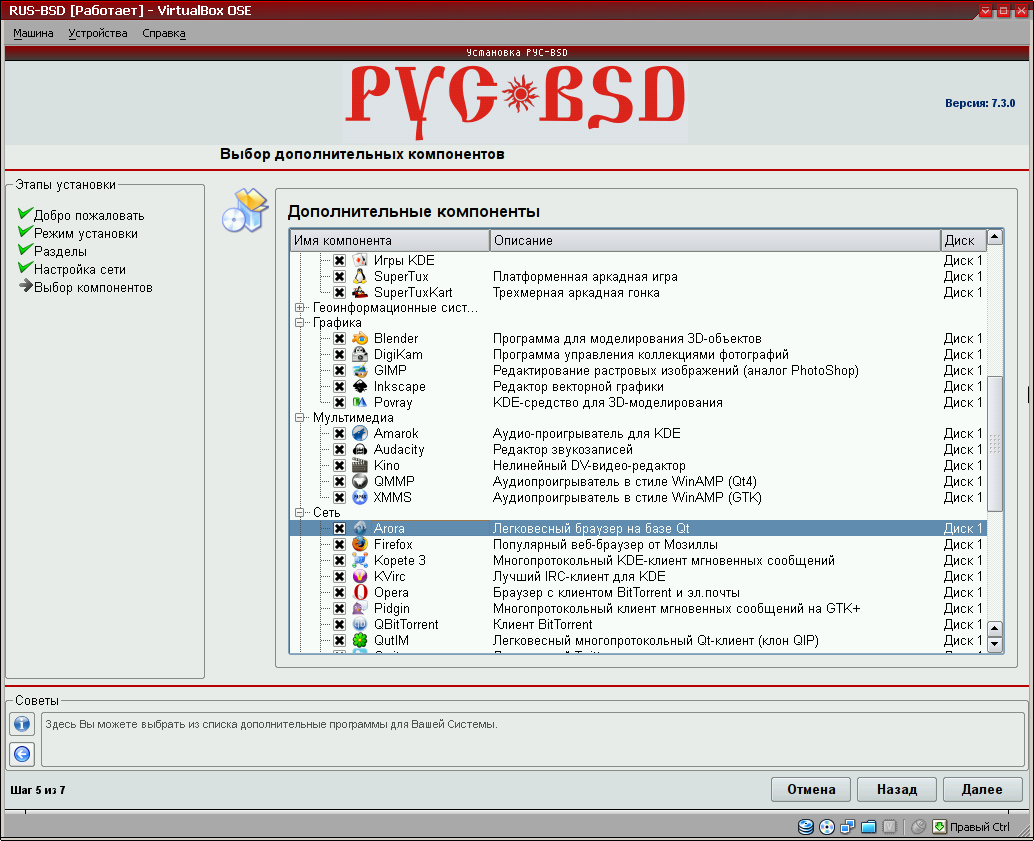
Task: Click 'Редактор векторной графики' description
Action: click(x=578, y=387)
